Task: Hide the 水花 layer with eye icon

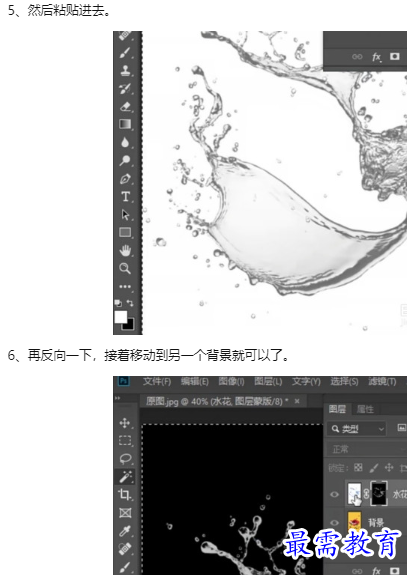Action: click(x=334, y=494)
